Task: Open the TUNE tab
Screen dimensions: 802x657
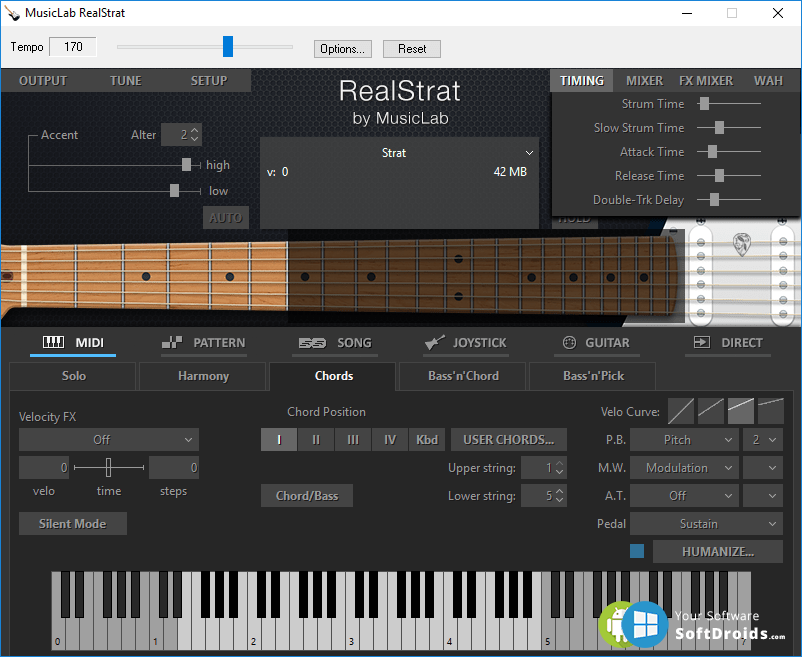Action: [126, 81]
